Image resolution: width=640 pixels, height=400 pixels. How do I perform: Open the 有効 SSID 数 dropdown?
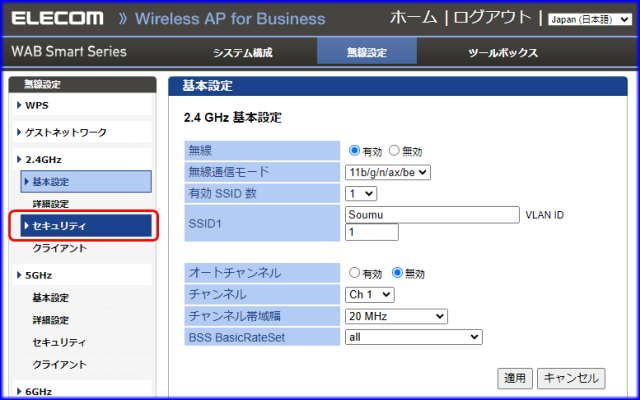click(x=360, y=193)
